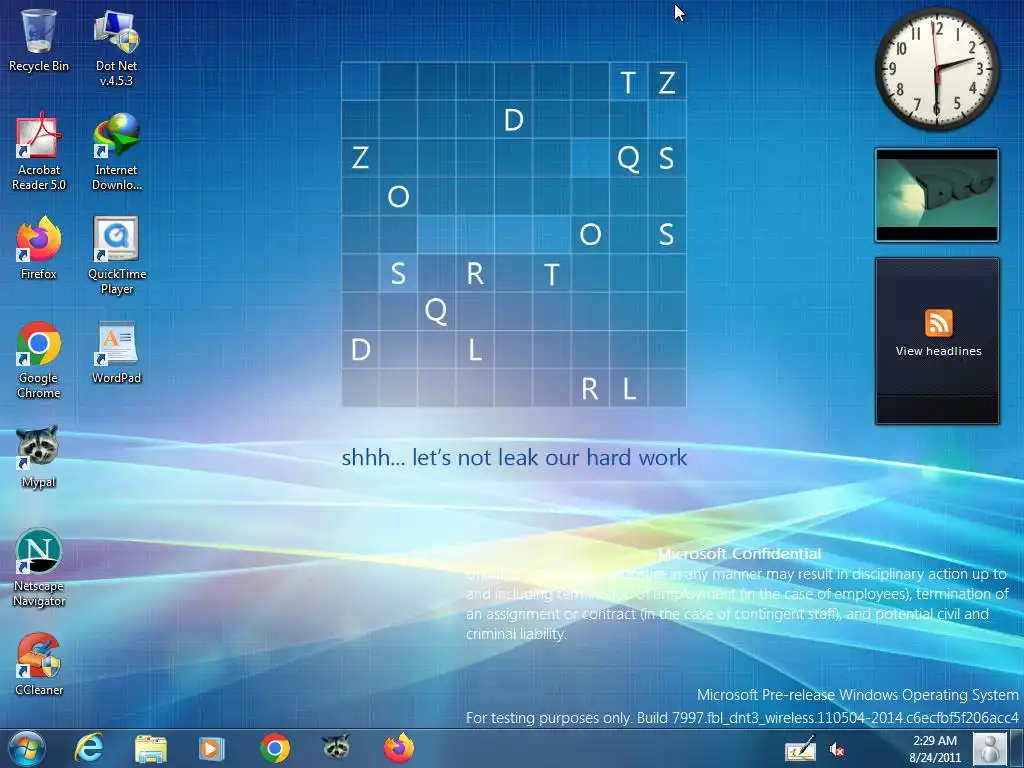The height and width of the screenshot is (768, 1024).
Task: Select the Dot Net v.4.5.3 icon
Action: pyautogui.click(x=116, y=48)
